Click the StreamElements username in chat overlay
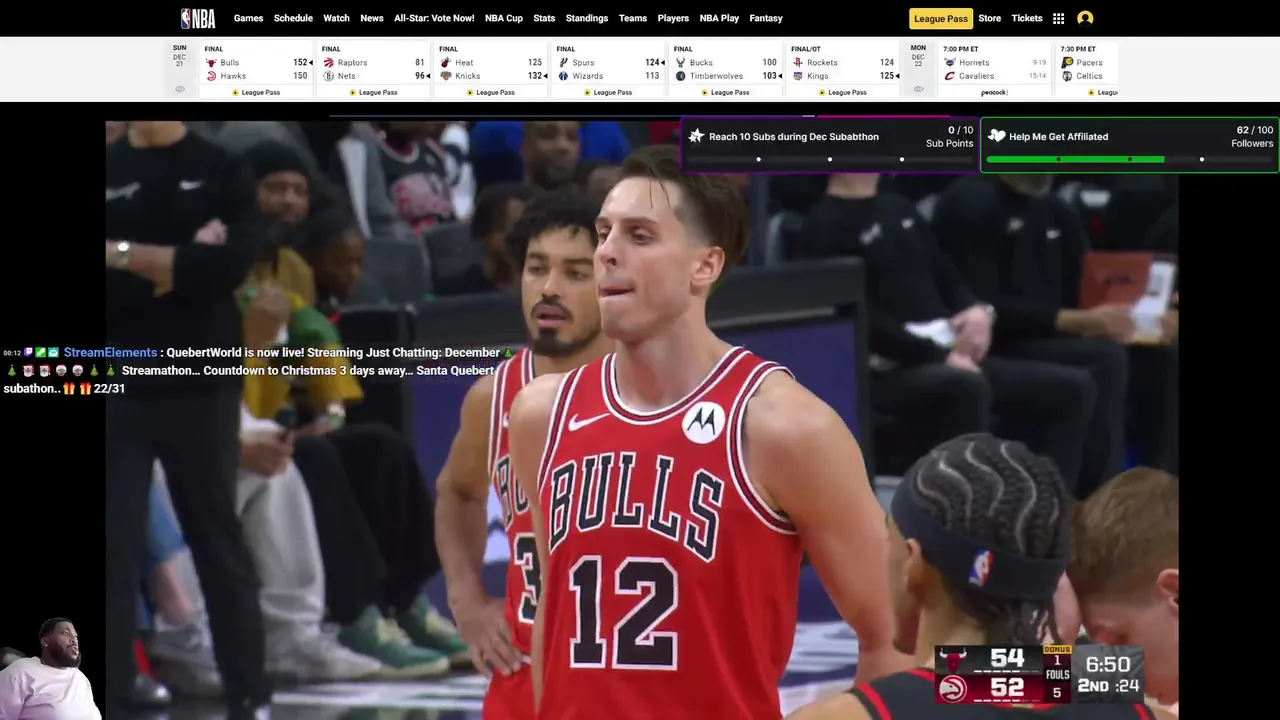This screenshot has width=1280, height=720. pyautogui.click(x=110, y=352)
